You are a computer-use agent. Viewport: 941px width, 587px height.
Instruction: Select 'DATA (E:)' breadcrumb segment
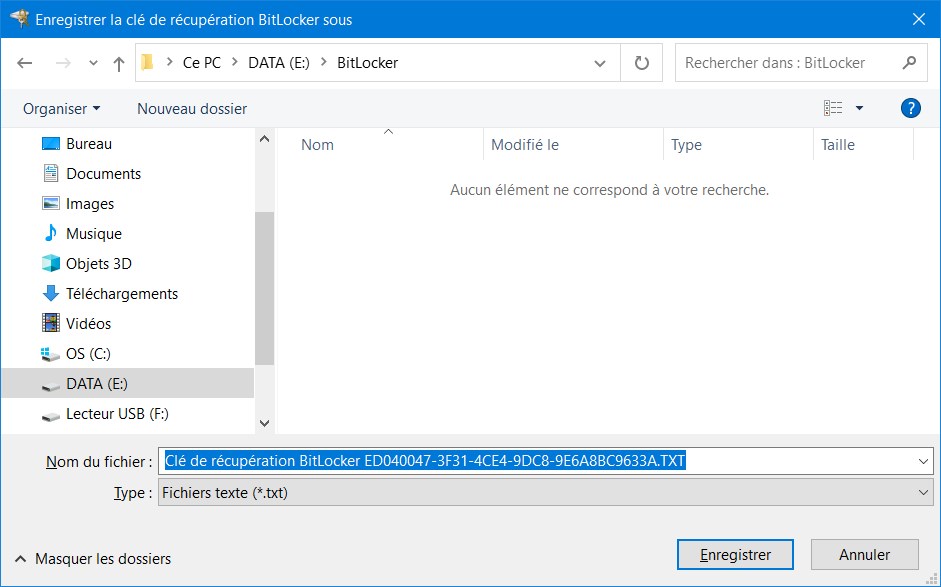(279, 62)
